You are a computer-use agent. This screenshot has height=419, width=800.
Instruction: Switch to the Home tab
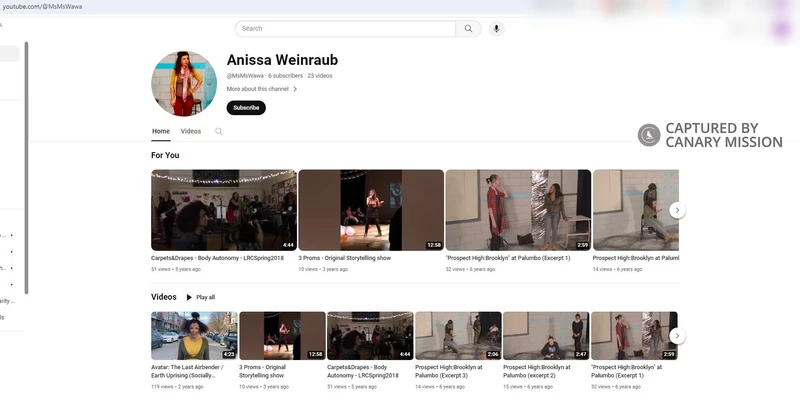click(x=161, y=131)
